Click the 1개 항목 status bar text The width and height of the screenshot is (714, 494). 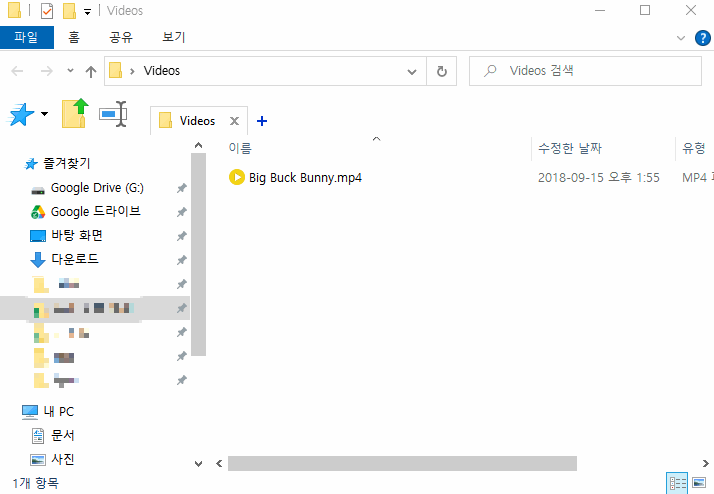tap(36, 483)
